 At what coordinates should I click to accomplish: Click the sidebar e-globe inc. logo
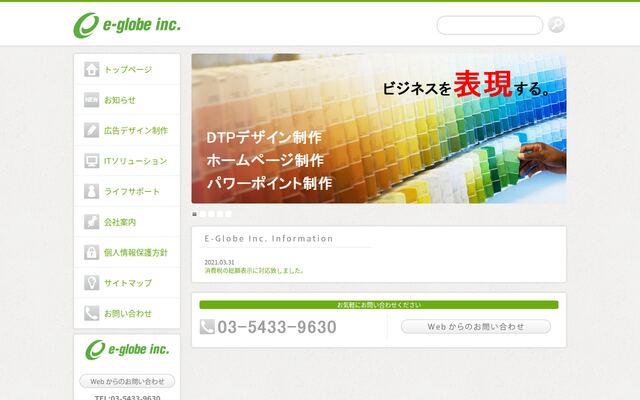point(127,350)
